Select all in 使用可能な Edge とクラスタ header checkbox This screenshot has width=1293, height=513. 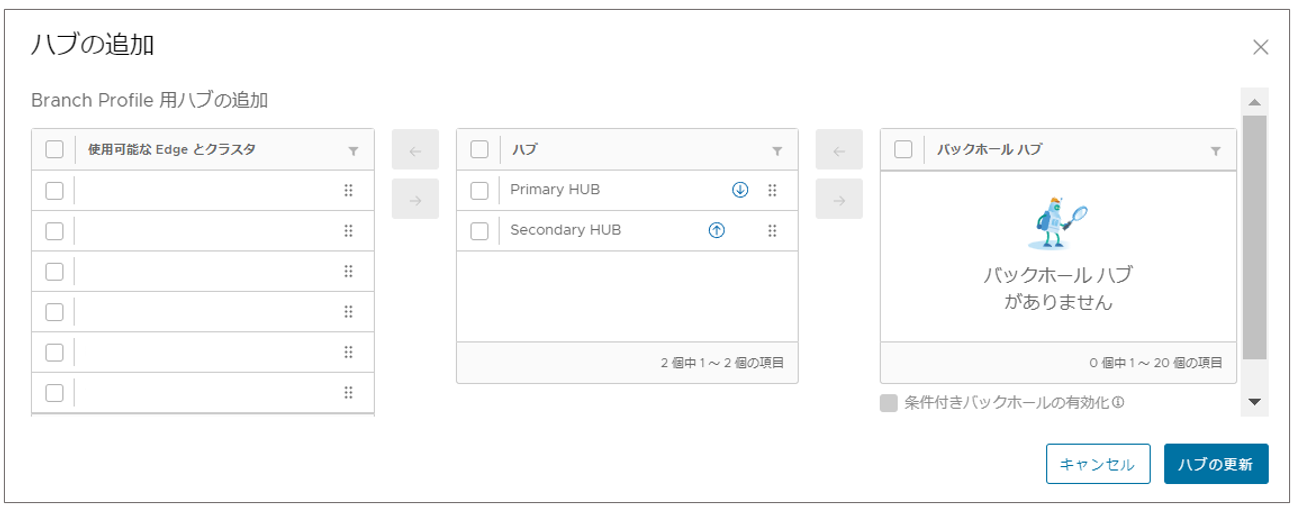coord(55,150)
